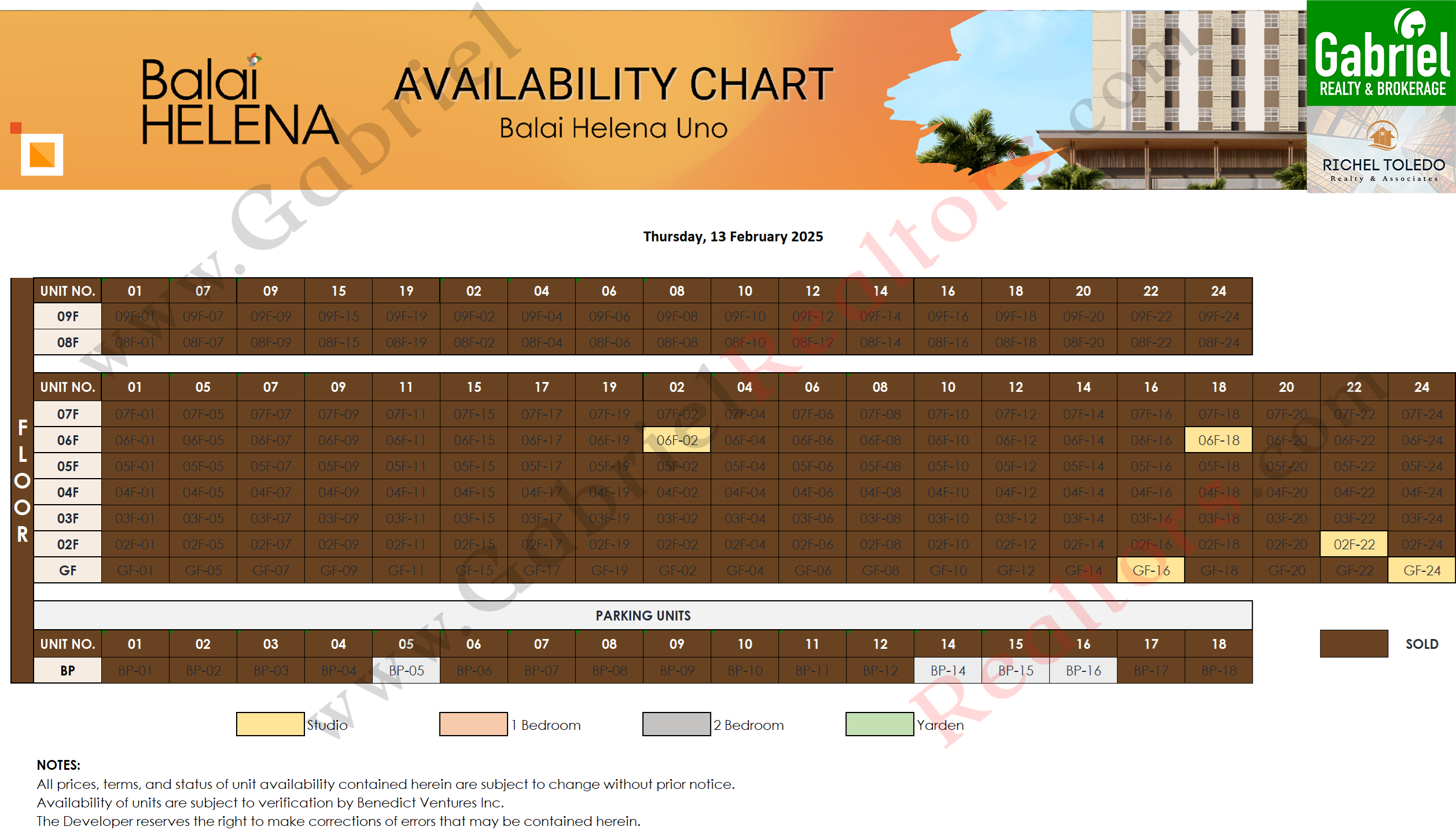The image size is (1456, 830).
Task: Click sold parking slot BP-09
Action: 677,671
